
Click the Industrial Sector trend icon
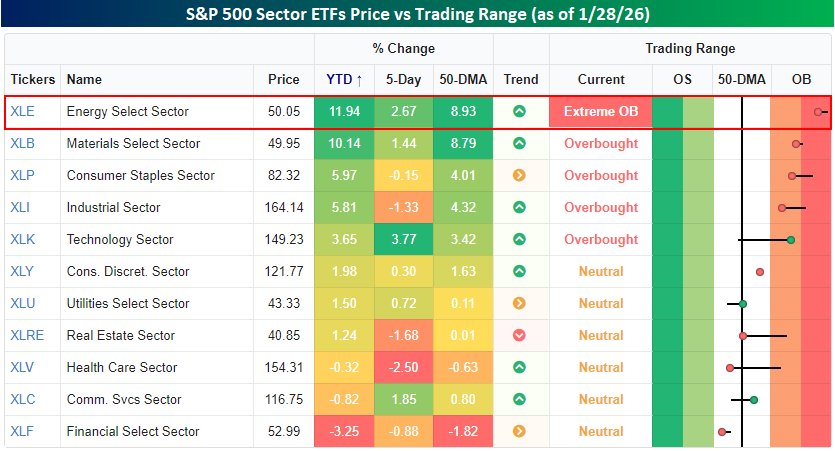[x=520, y=208]
